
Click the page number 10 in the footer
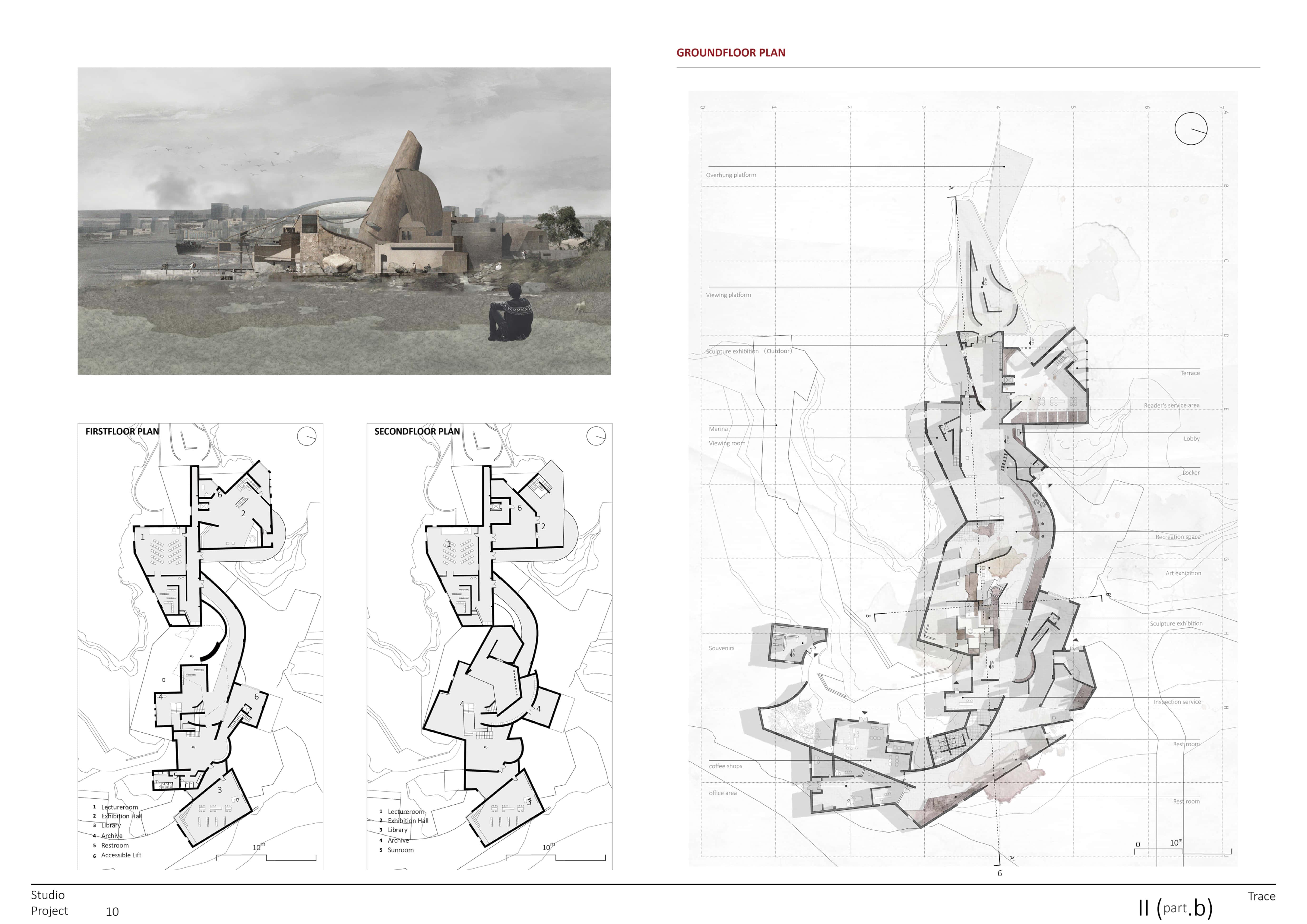(112, 911)
